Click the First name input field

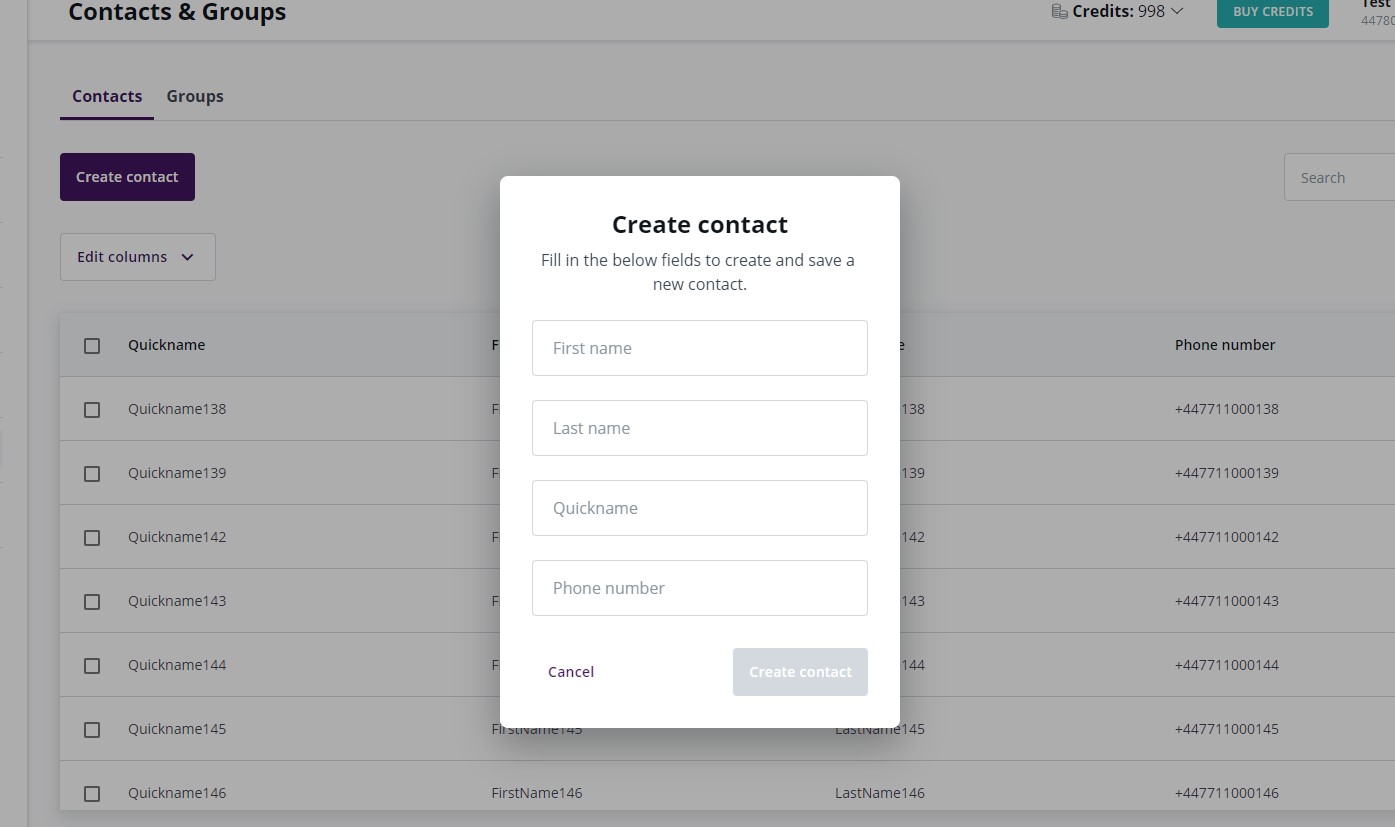click(x=699, y=347)
